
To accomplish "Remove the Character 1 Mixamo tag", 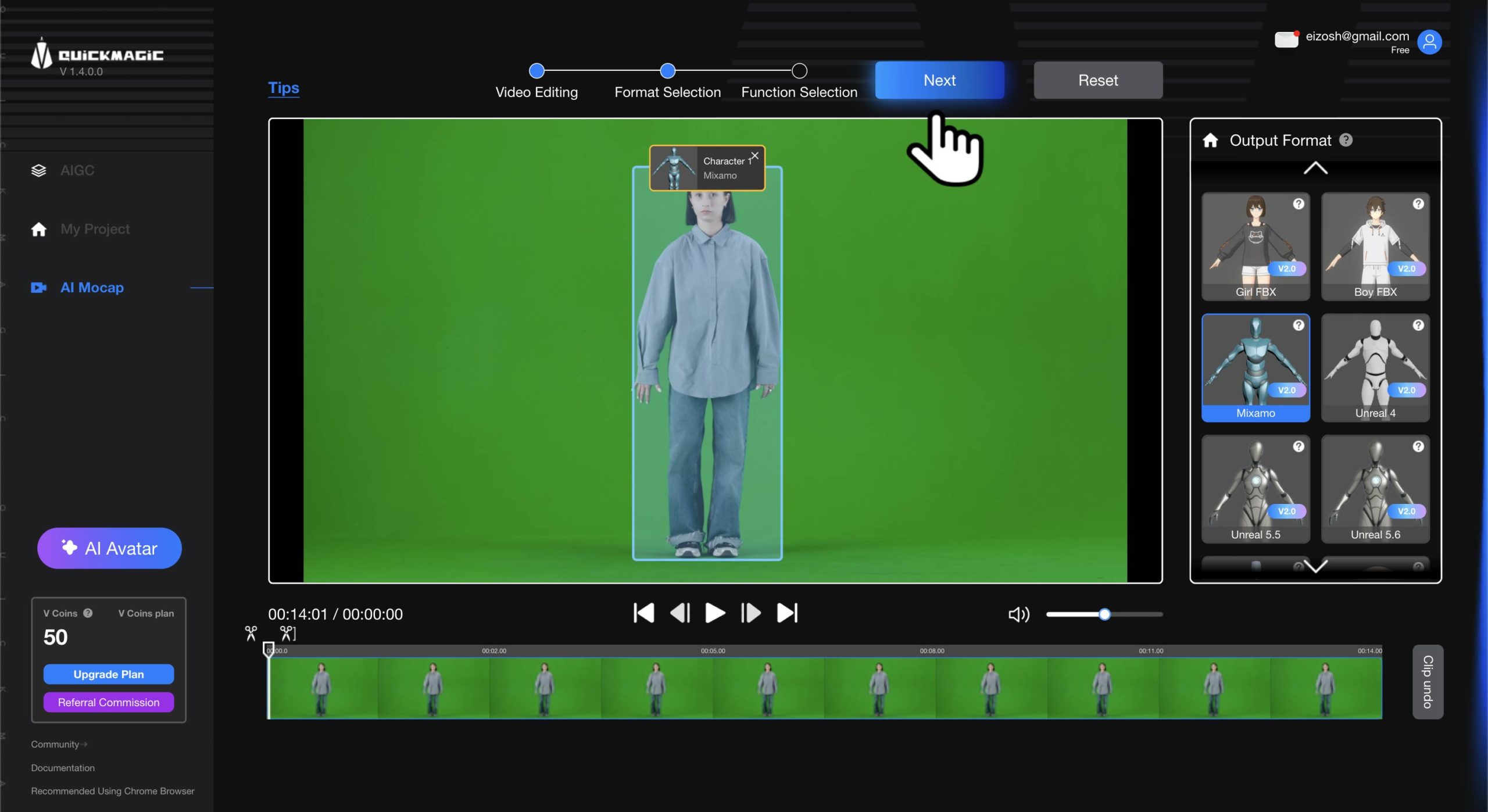I will click(x=754, y=156).
